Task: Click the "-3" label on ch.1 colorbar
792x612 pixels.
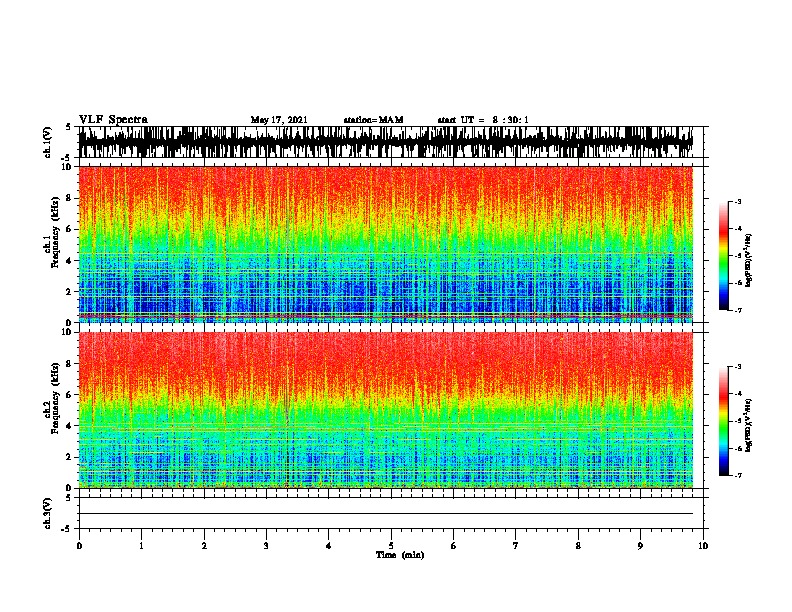Action: (x=738, y=201)
